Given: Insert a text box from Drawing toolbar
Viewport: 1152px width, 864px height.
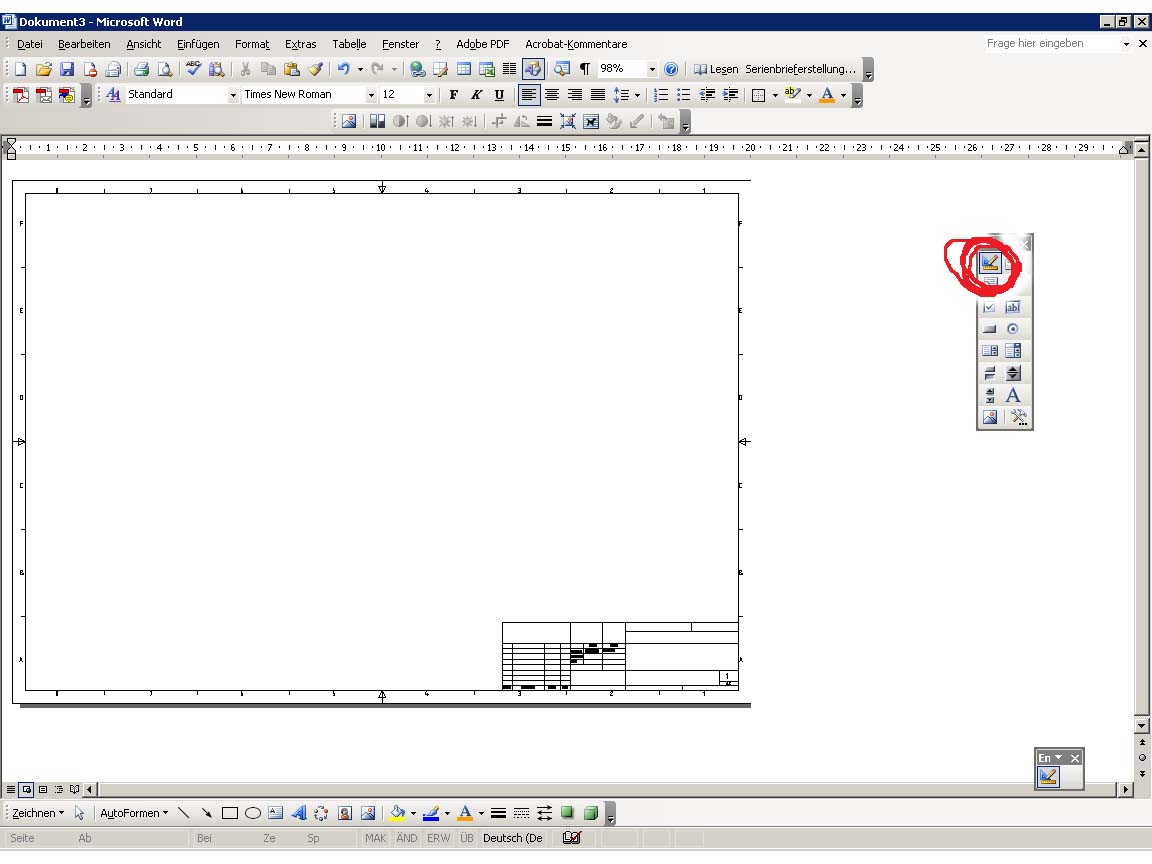Looking at the screenshot, I should coord(276,813).
